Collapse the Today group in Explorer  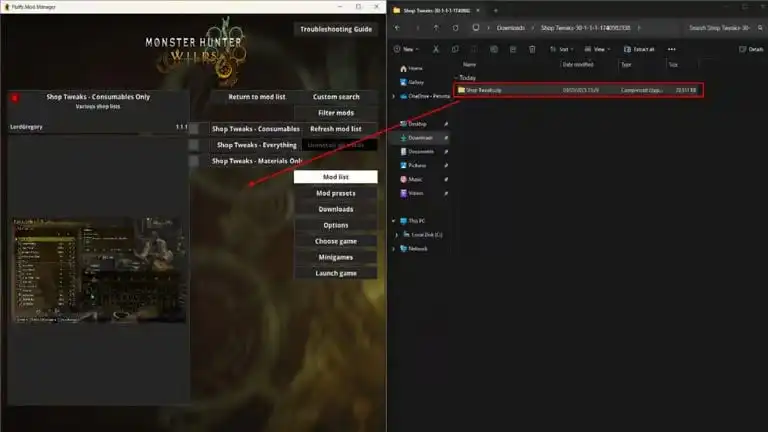click(456, 77)
